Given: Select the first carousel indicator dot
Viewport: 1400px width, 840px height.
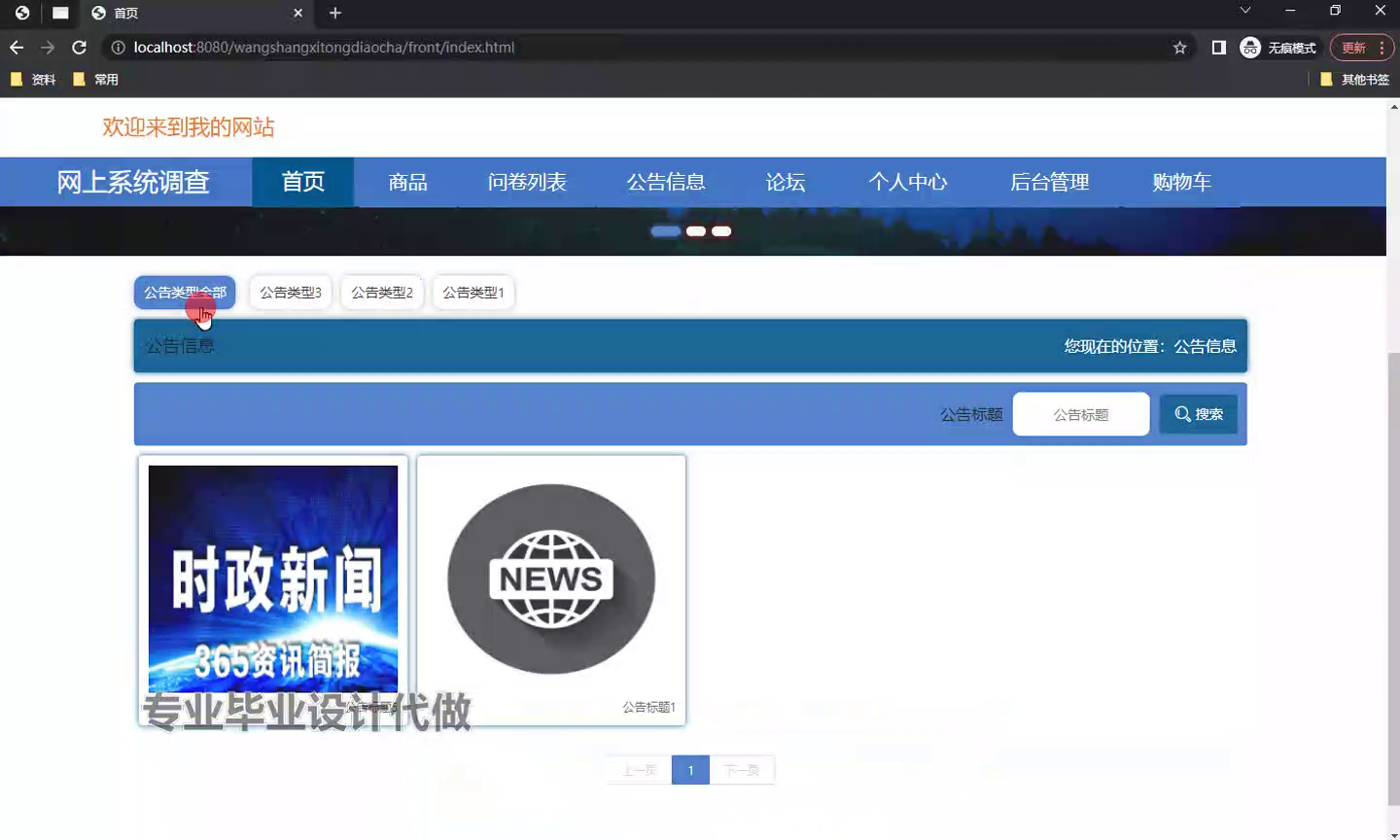Looking at the screenshot, I should point(666,231).
